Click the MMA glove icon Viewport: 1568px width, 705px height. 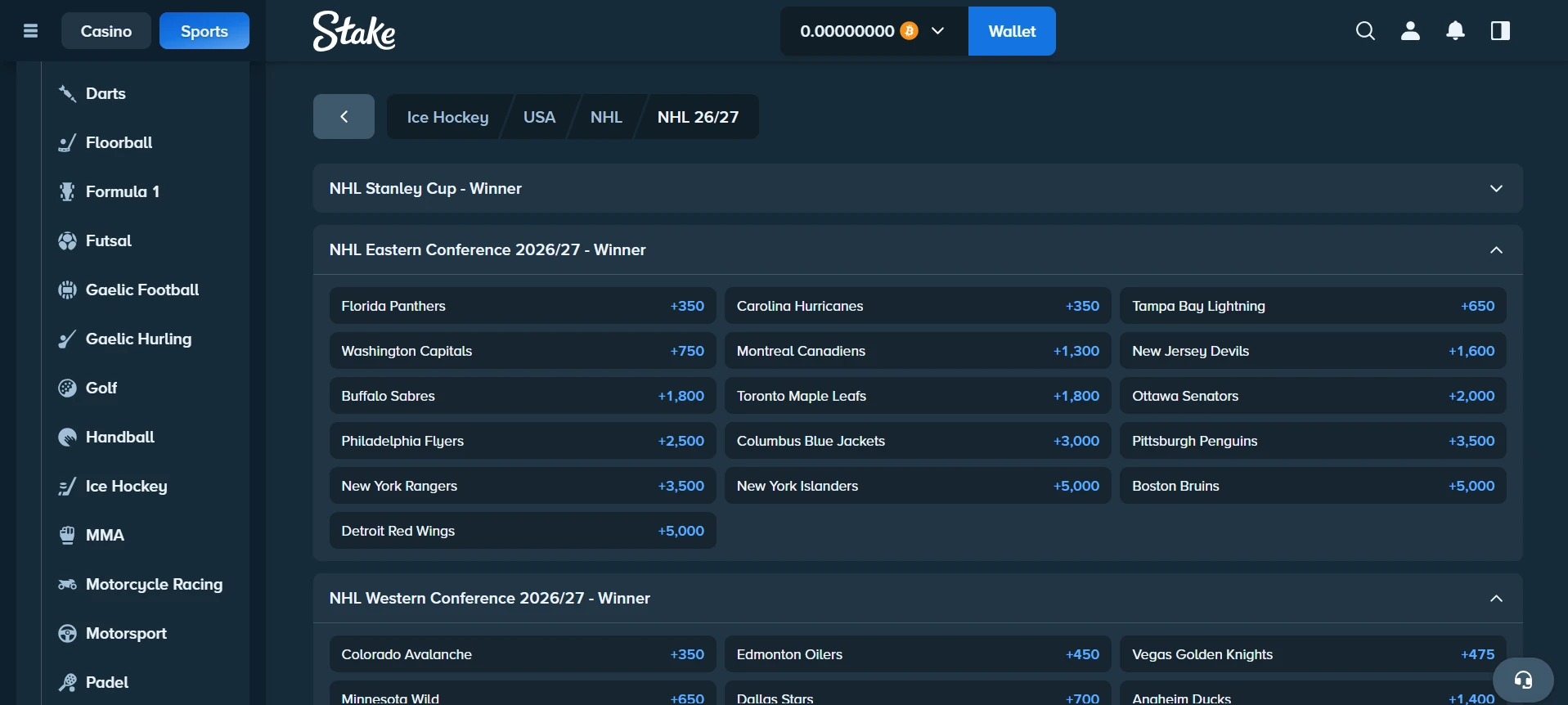click(67, 535)
